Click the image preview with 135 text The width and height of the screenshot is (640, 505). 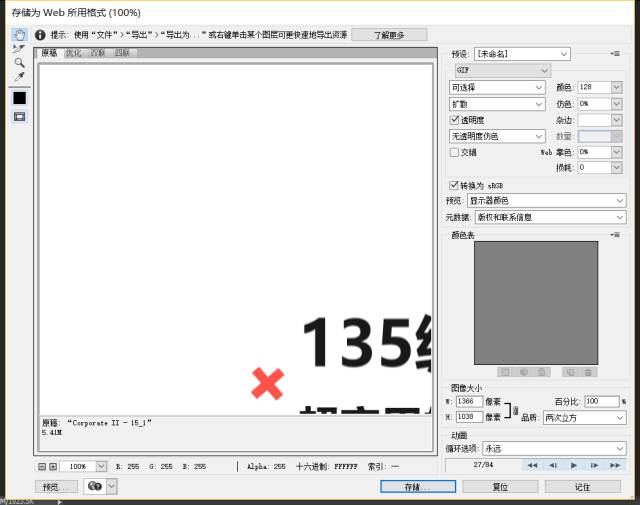[236, 239]
